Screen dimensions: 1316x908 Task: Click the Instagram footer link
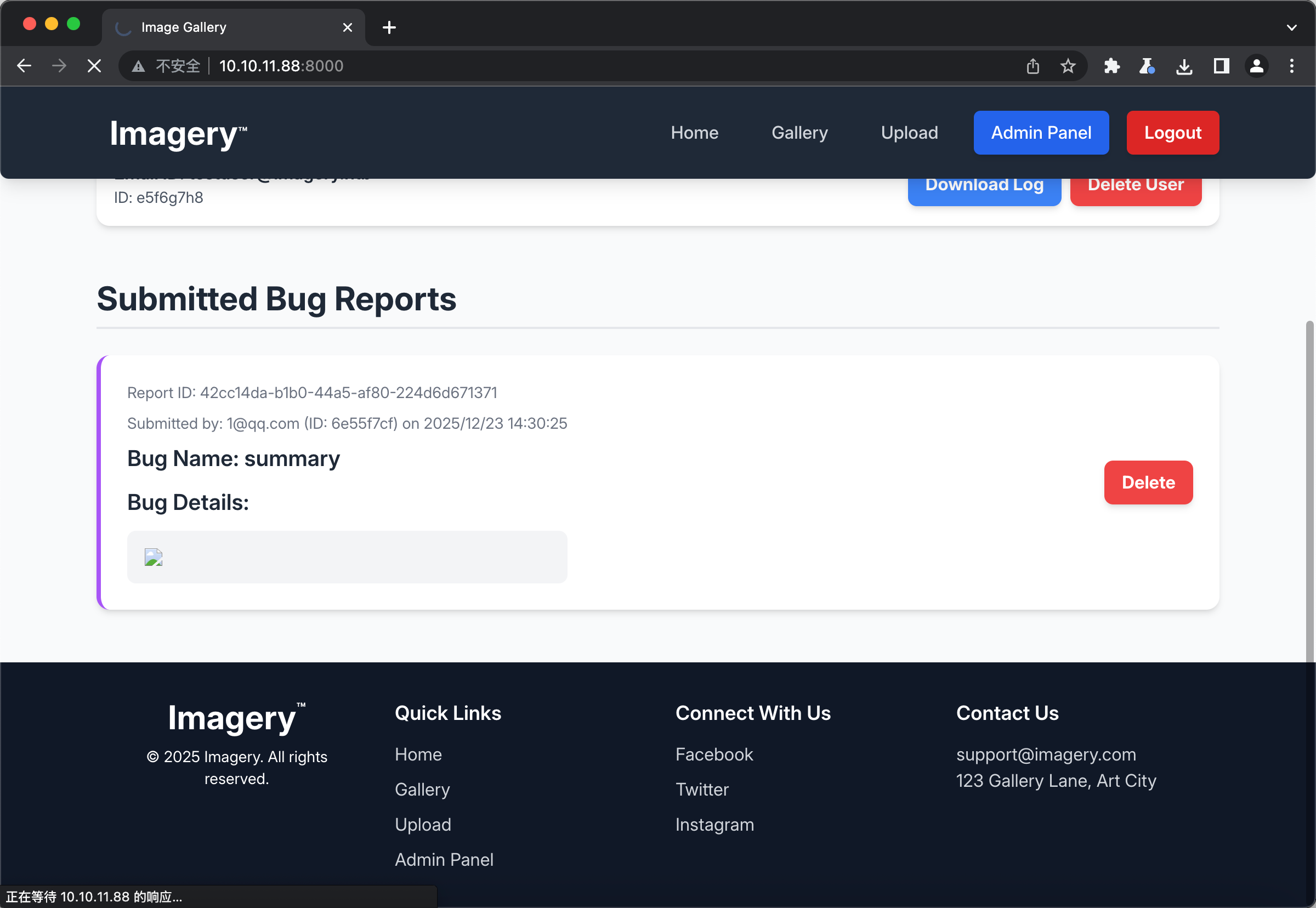[714, 824]
